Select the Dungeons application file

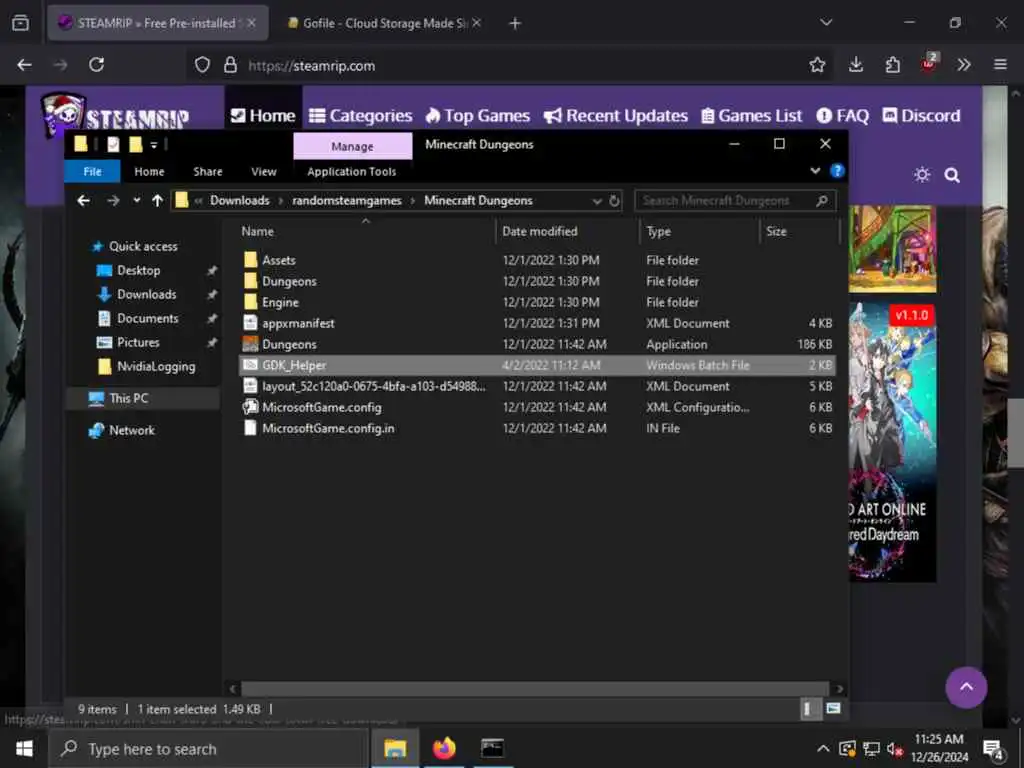coord(537,344)
